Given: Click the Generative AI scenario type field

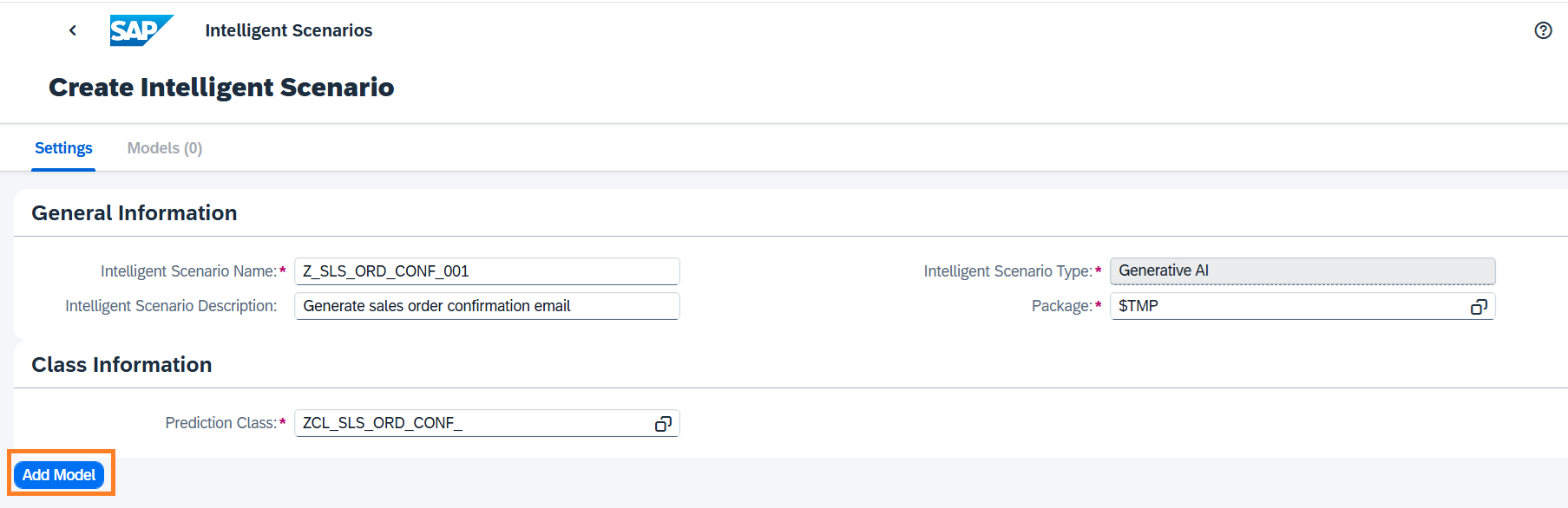Looking at the screenshot, I should point(1302,271).
